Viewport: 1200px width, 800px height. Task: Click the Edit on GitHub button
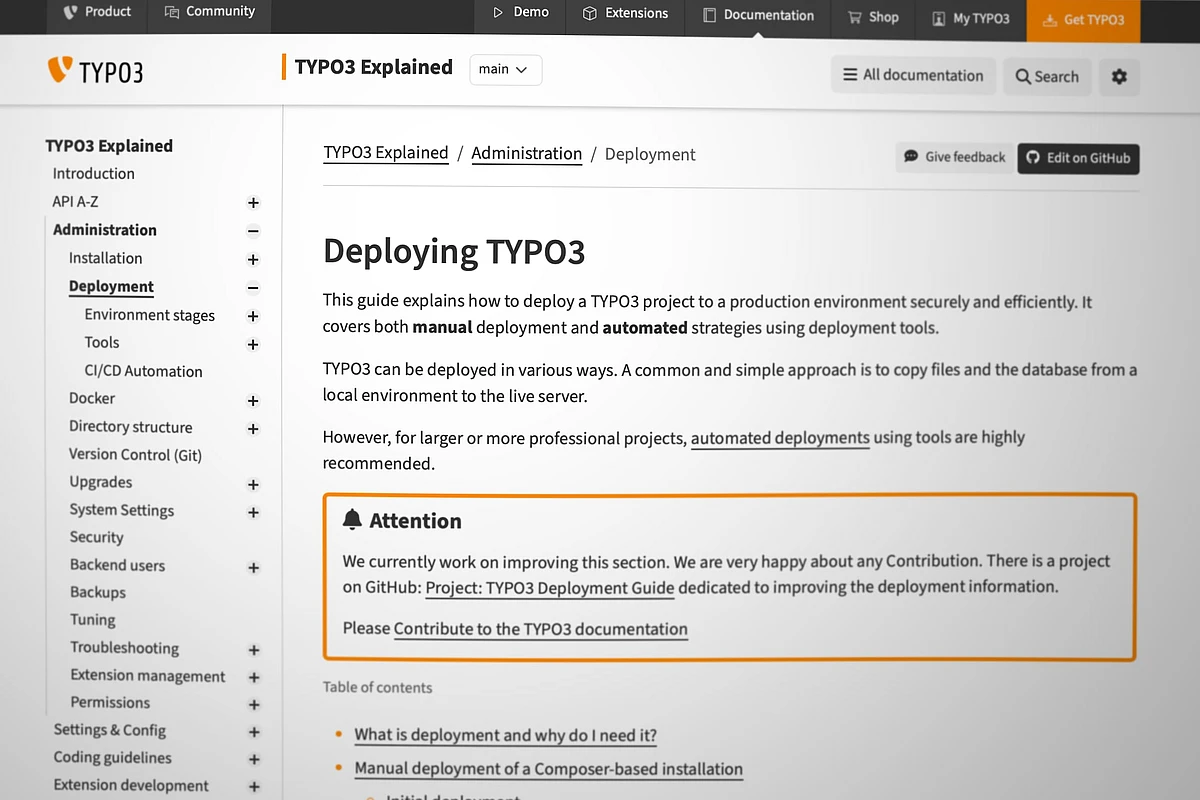1078,158
